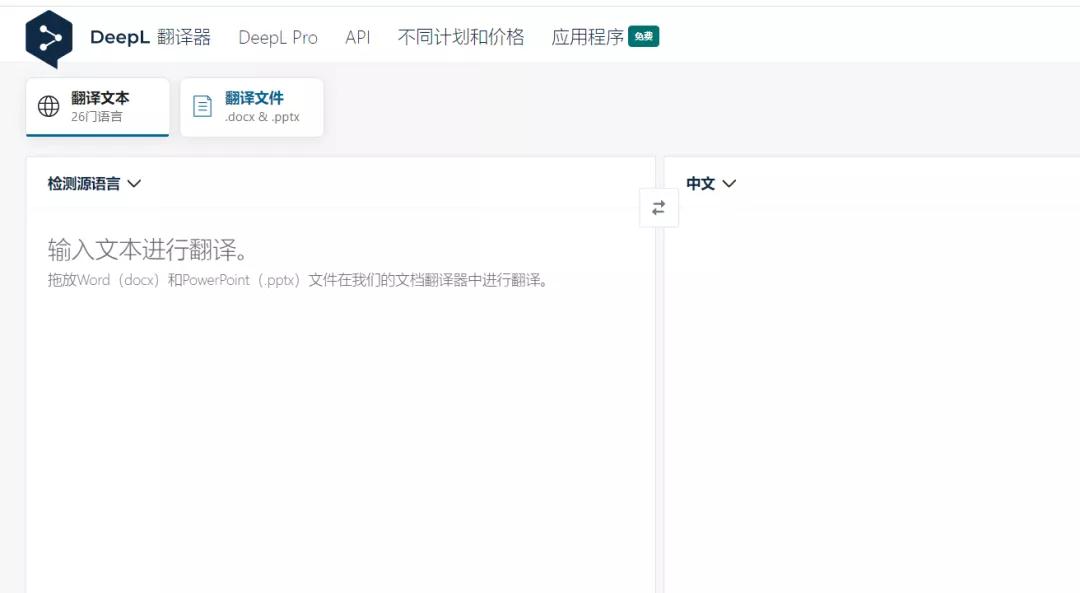Open the DeepL Pro menu item
1080x593 pixels.
278,37
